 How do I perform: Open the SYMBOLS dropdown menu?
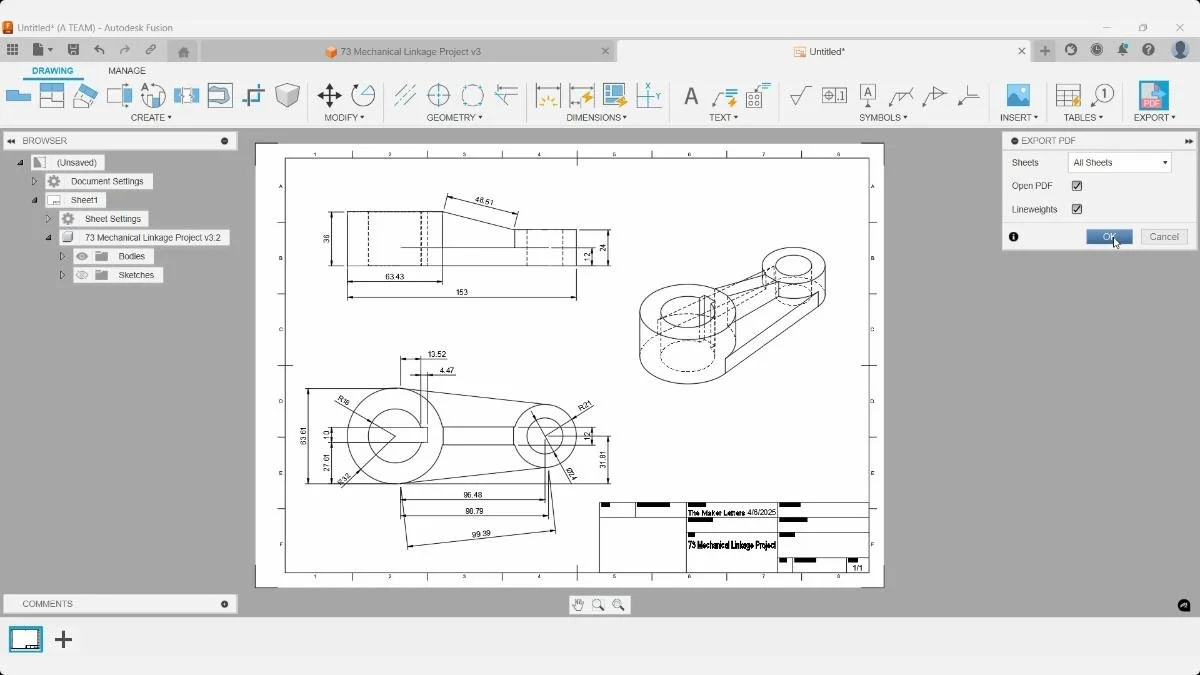point(884,118)
